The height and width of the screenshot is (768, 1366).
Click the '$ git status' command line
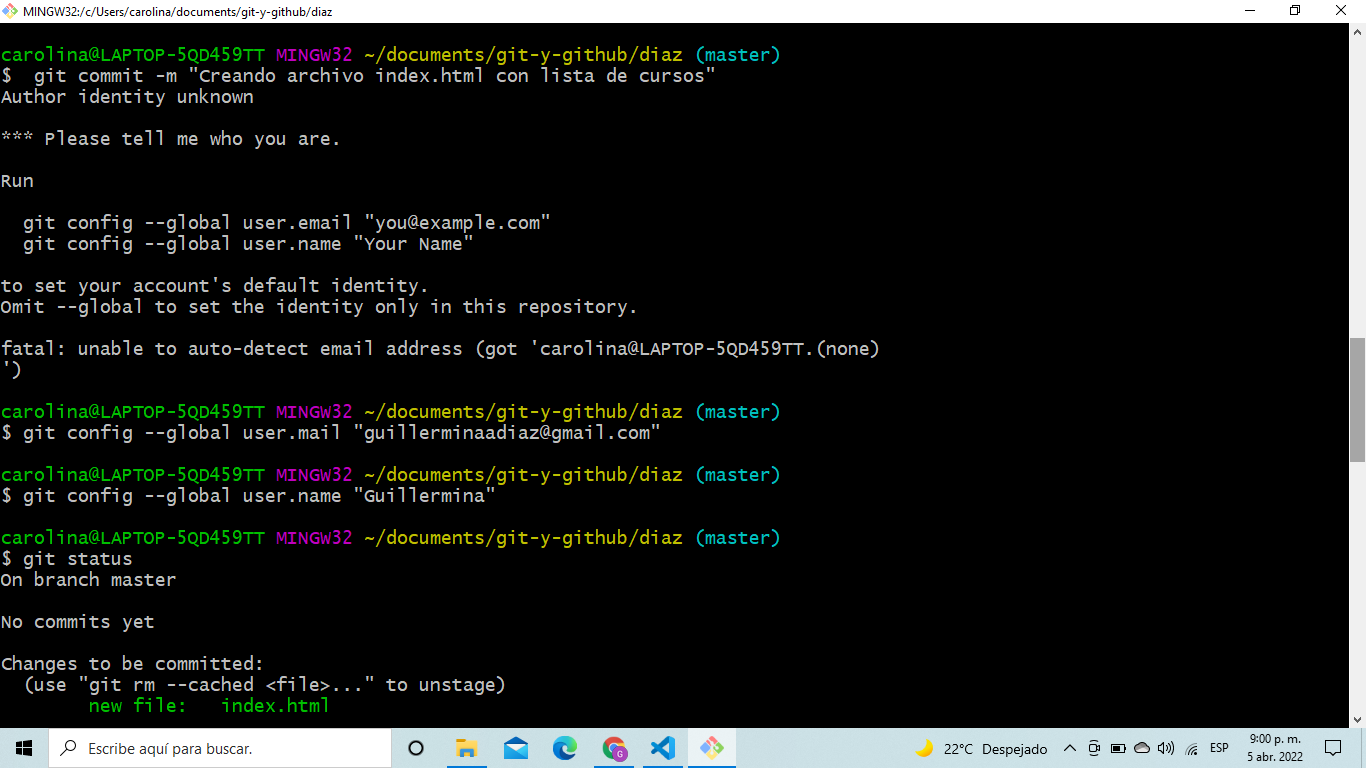tap(66, 559)
